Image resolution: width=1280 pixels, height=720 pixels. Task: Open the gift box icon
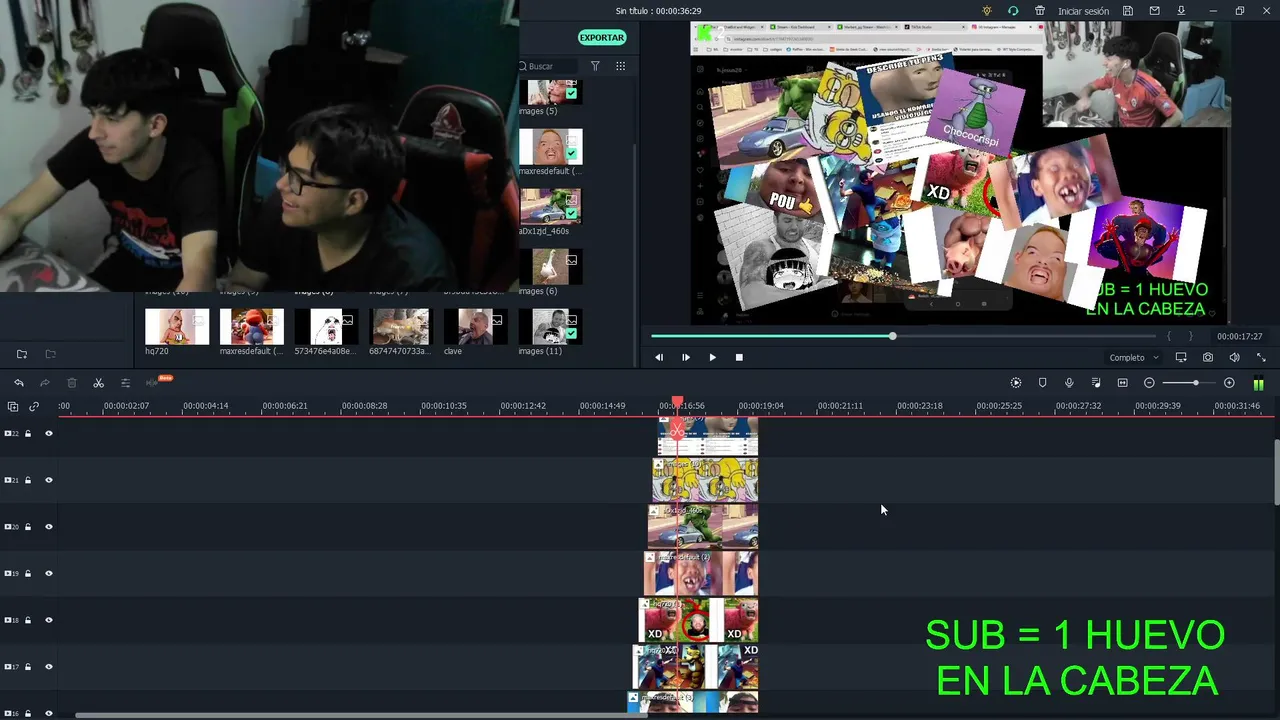point(1040,11)
